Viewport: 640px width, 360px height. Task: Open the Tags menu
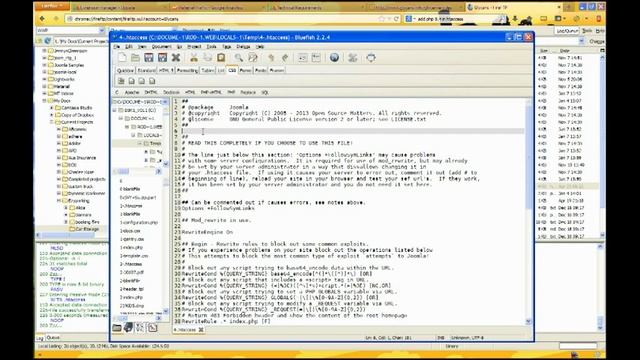227,47
